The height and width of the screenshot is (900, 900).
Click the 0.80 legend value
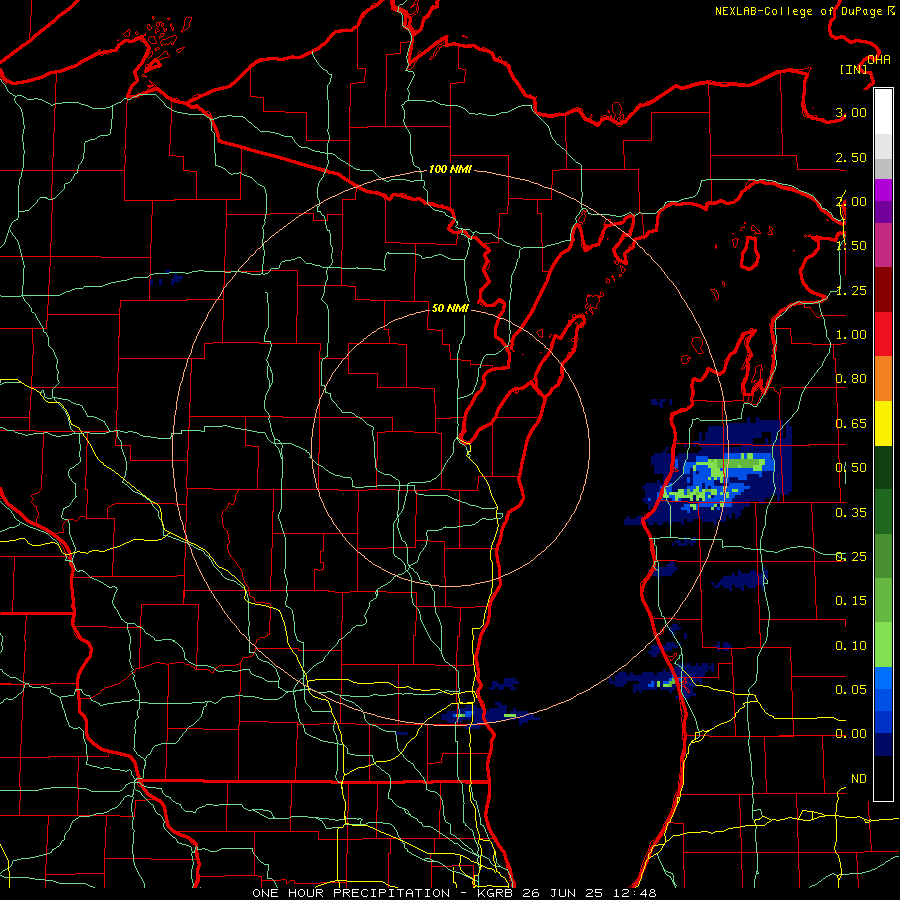pyautogui.click(x=851, y=379)
